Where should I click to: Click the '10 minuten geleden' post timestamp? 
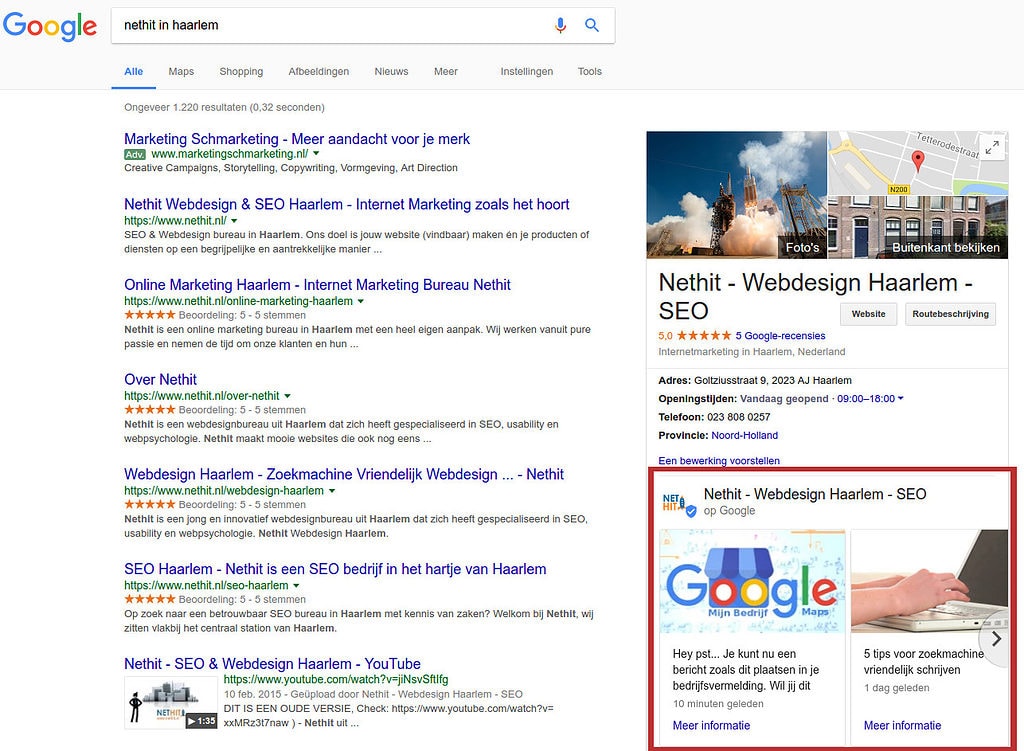[718, 703]
